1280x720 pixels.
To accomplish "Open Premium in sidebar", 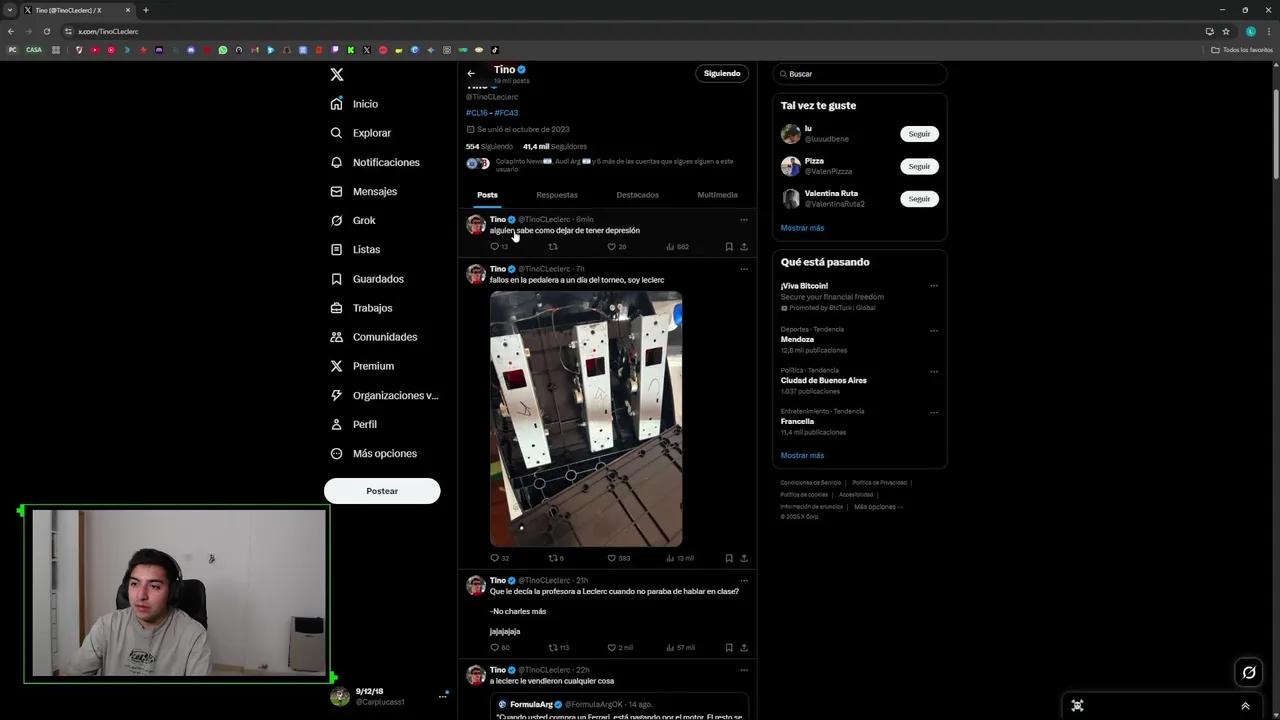I will tap(361, 366).
